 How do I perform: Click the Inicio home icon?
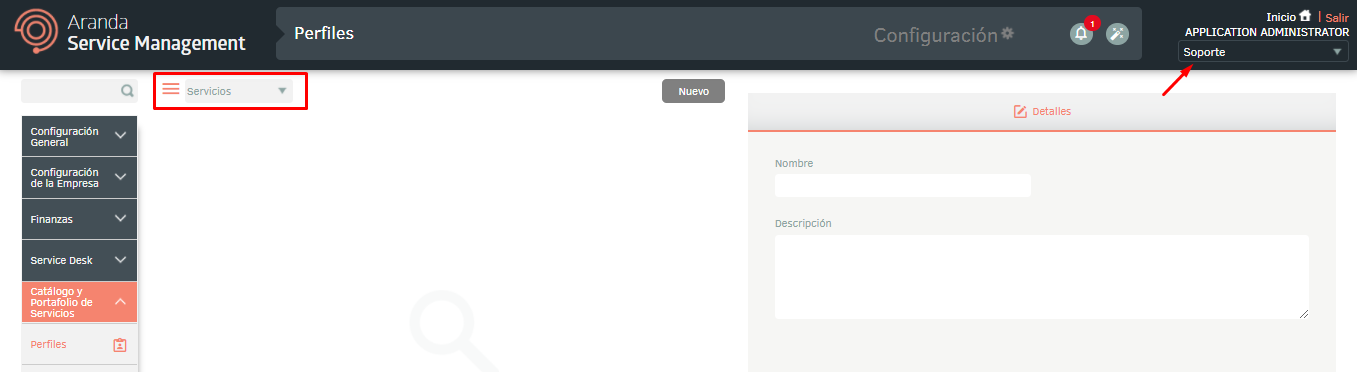coord(1305,16)
